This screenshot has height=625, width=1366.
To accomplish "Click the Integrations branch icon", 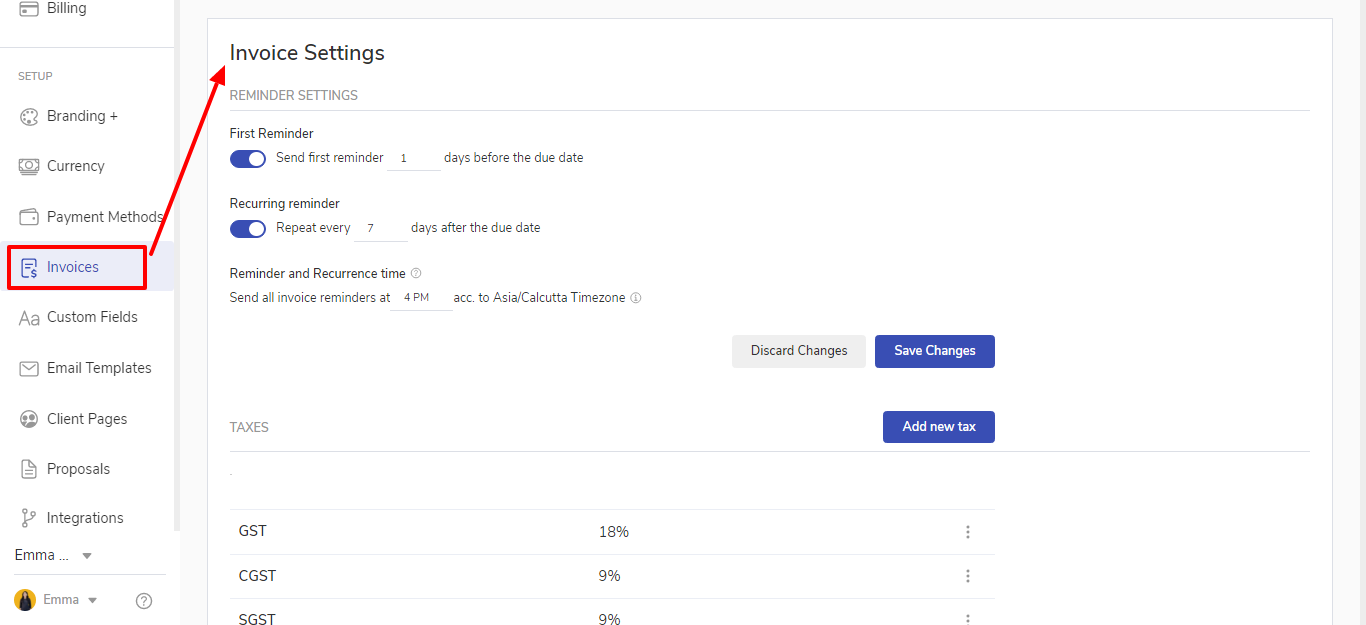I will (x=29, y=518).
